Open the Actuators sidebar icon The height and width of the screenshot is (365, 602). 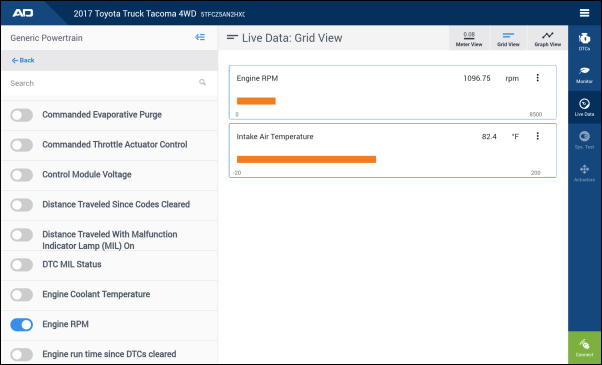(584, 173)
